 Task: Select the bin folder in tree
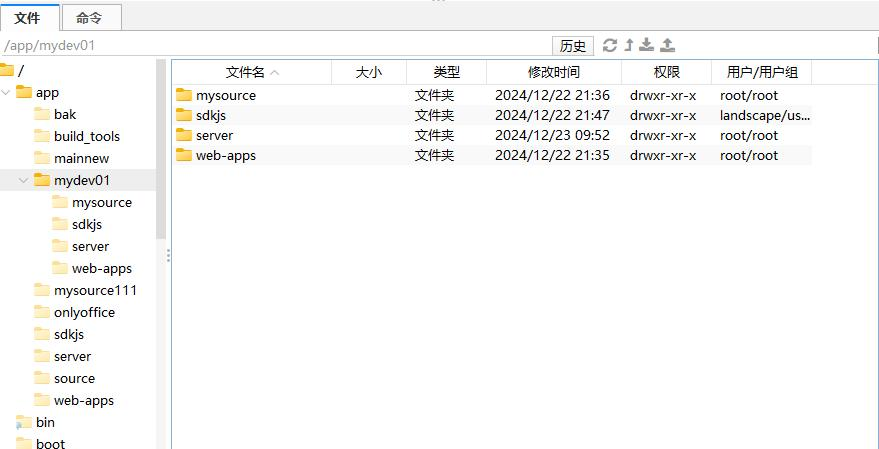point(35,422)
